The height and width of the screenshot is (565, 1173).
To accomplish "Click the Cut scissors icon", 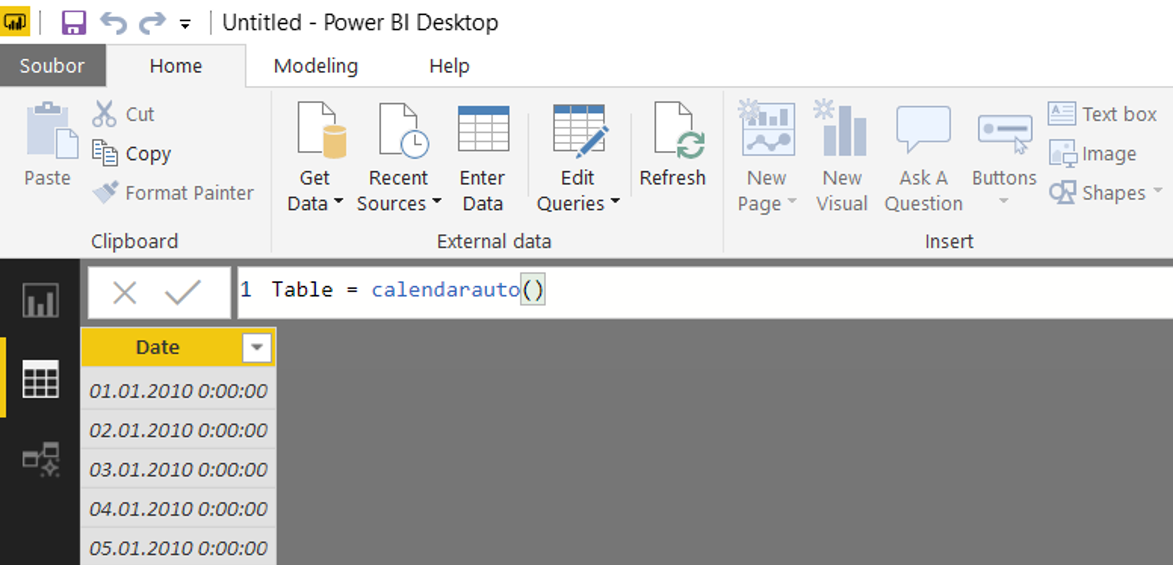I will pyautogui.click(x=105, y=114).
